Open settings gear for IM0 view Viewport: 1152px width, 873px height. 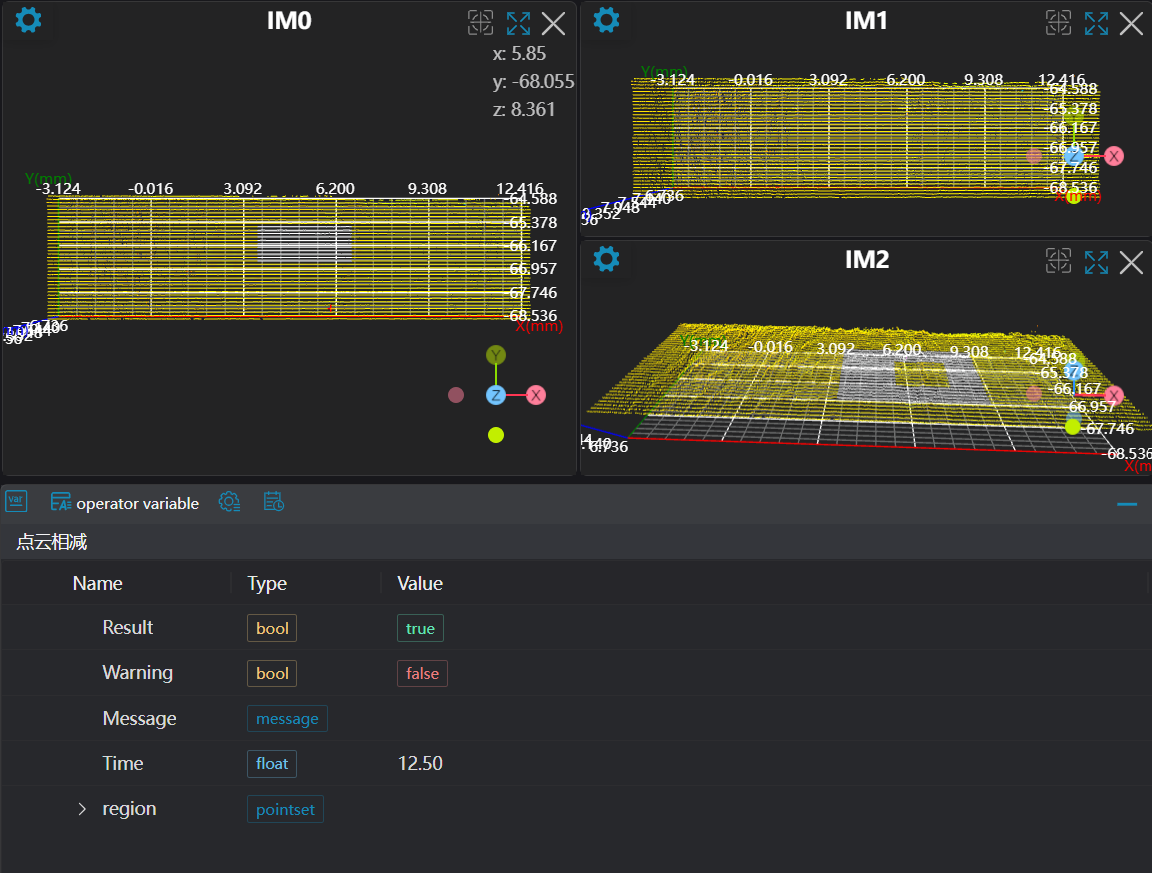click(x=29, y=20)
